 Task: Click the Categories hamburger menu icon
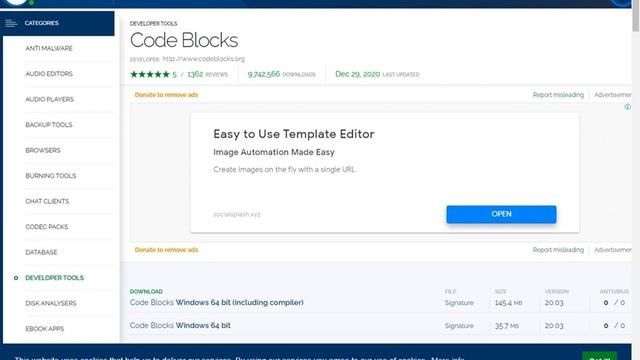click(x=11, y=23)
